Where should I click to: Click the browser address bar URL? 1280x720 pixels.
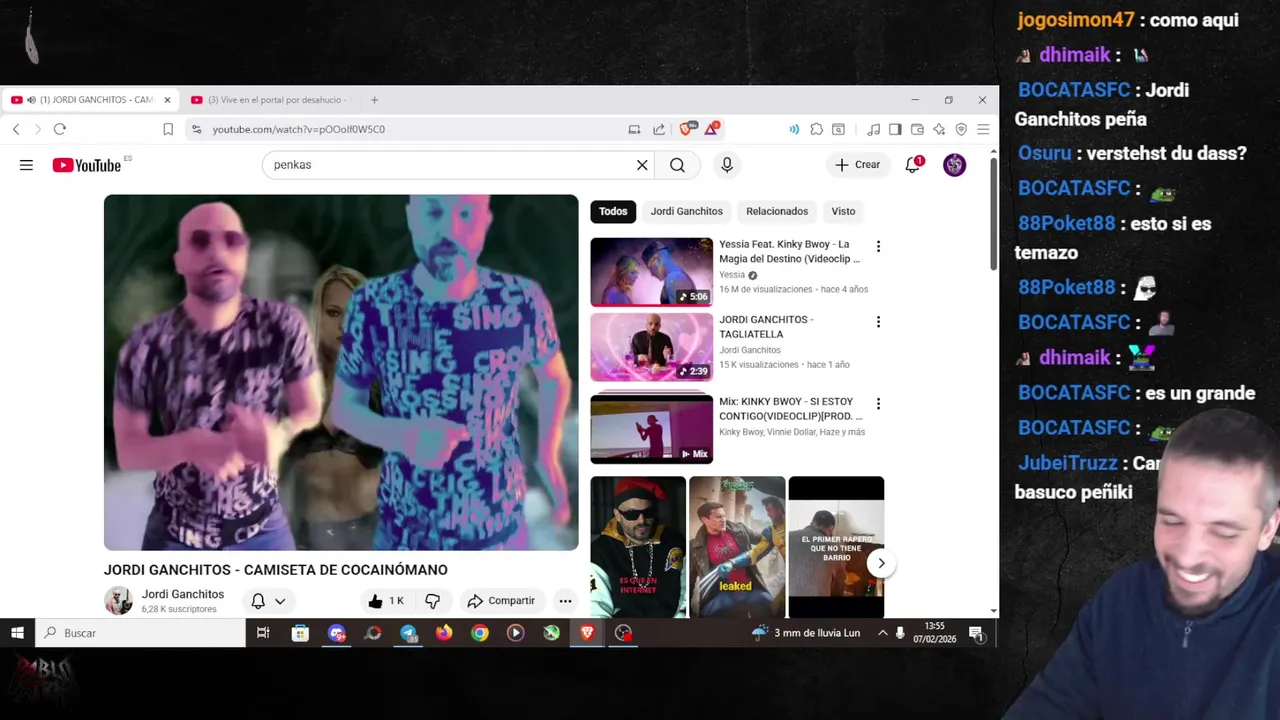[298, 129]
